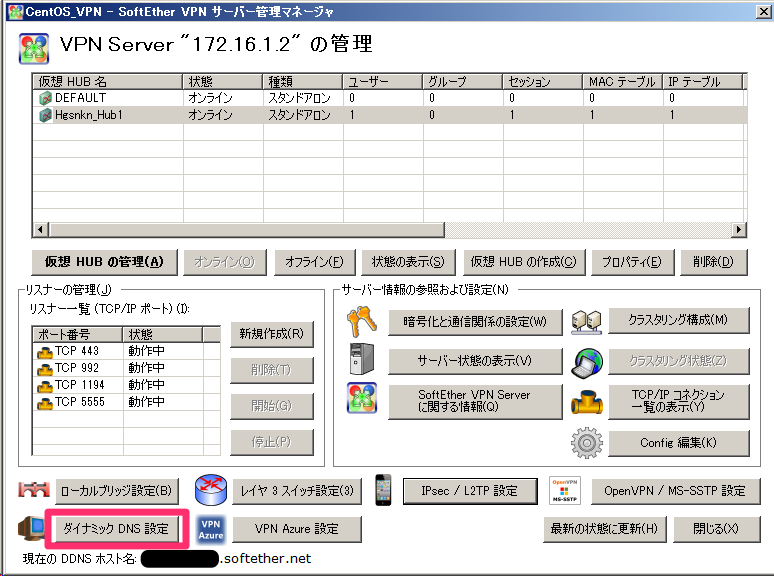Screen dimensions: 774x576
Task: Click the router icon beside レイヤ 3 スイッチ設定
Action: [x=211, y=490]
